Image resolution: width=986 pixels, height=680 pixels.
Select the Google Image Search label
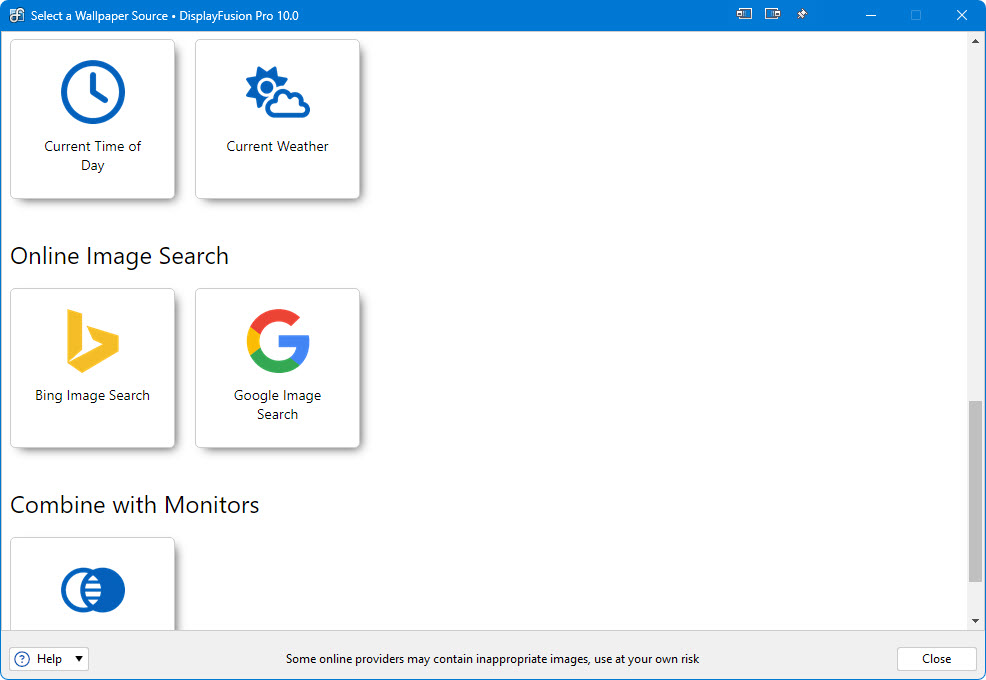tap(277, 405)
